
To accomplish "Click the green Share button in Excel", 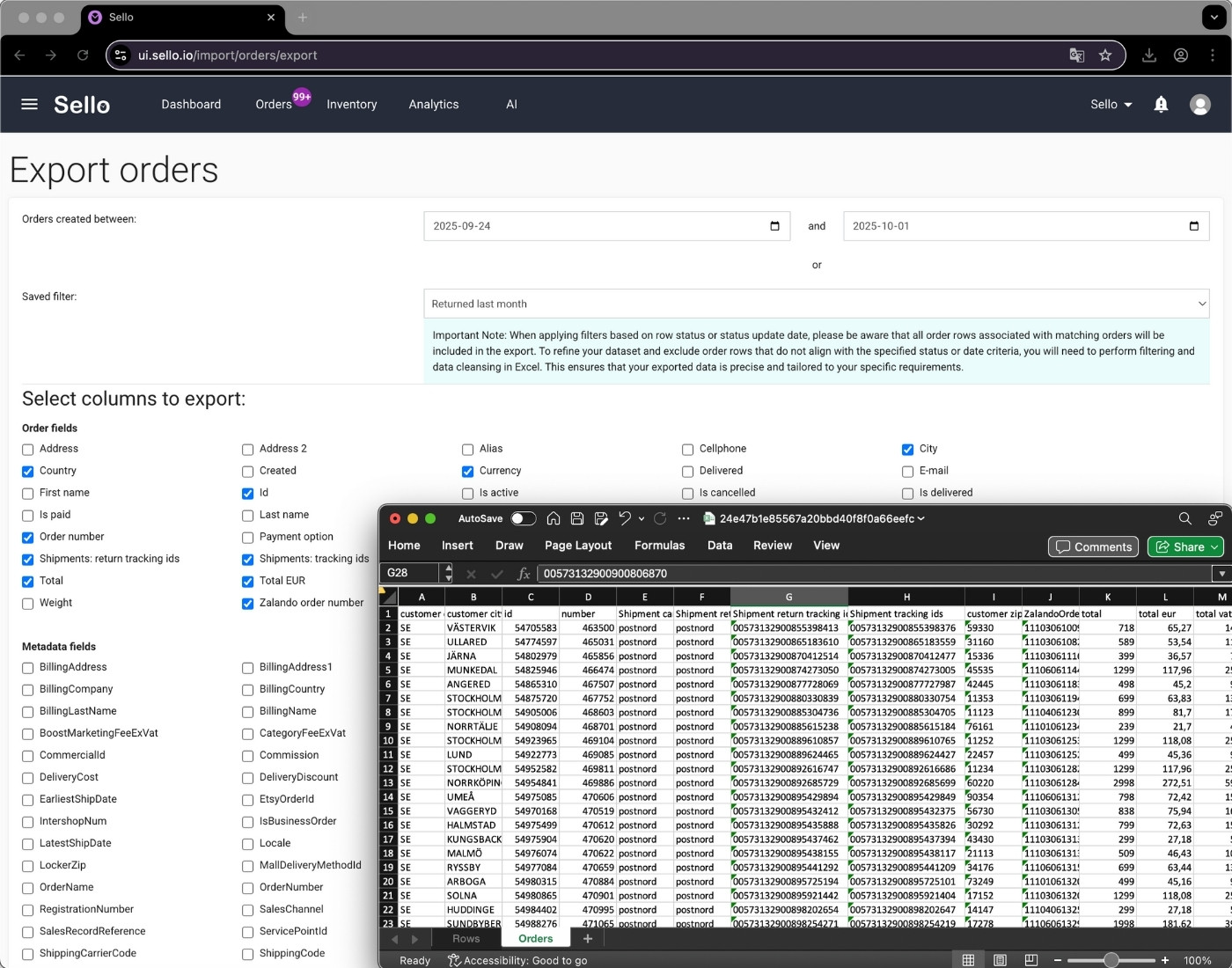I will click(x=1184, y=546).
